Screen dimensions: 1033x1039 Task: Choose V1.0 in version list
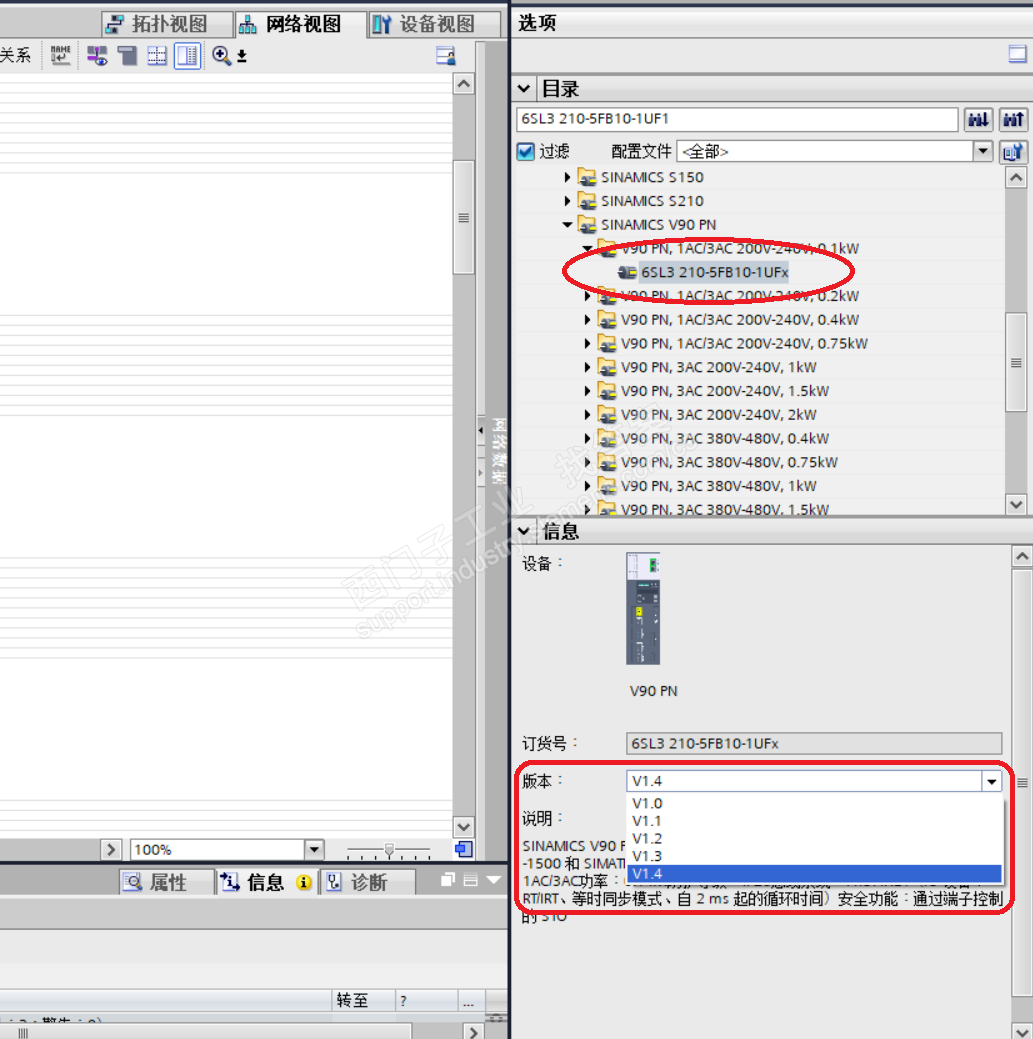(x=814, y=803)
